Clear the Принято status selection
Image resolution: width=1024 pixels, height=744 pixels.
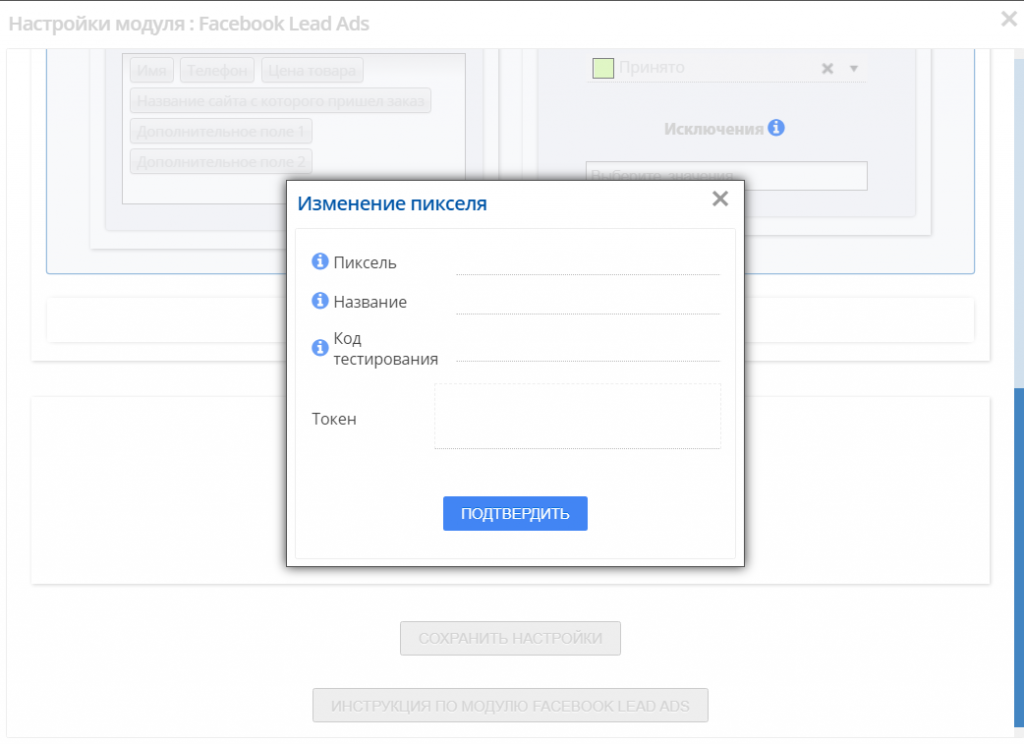click(827, 69)
